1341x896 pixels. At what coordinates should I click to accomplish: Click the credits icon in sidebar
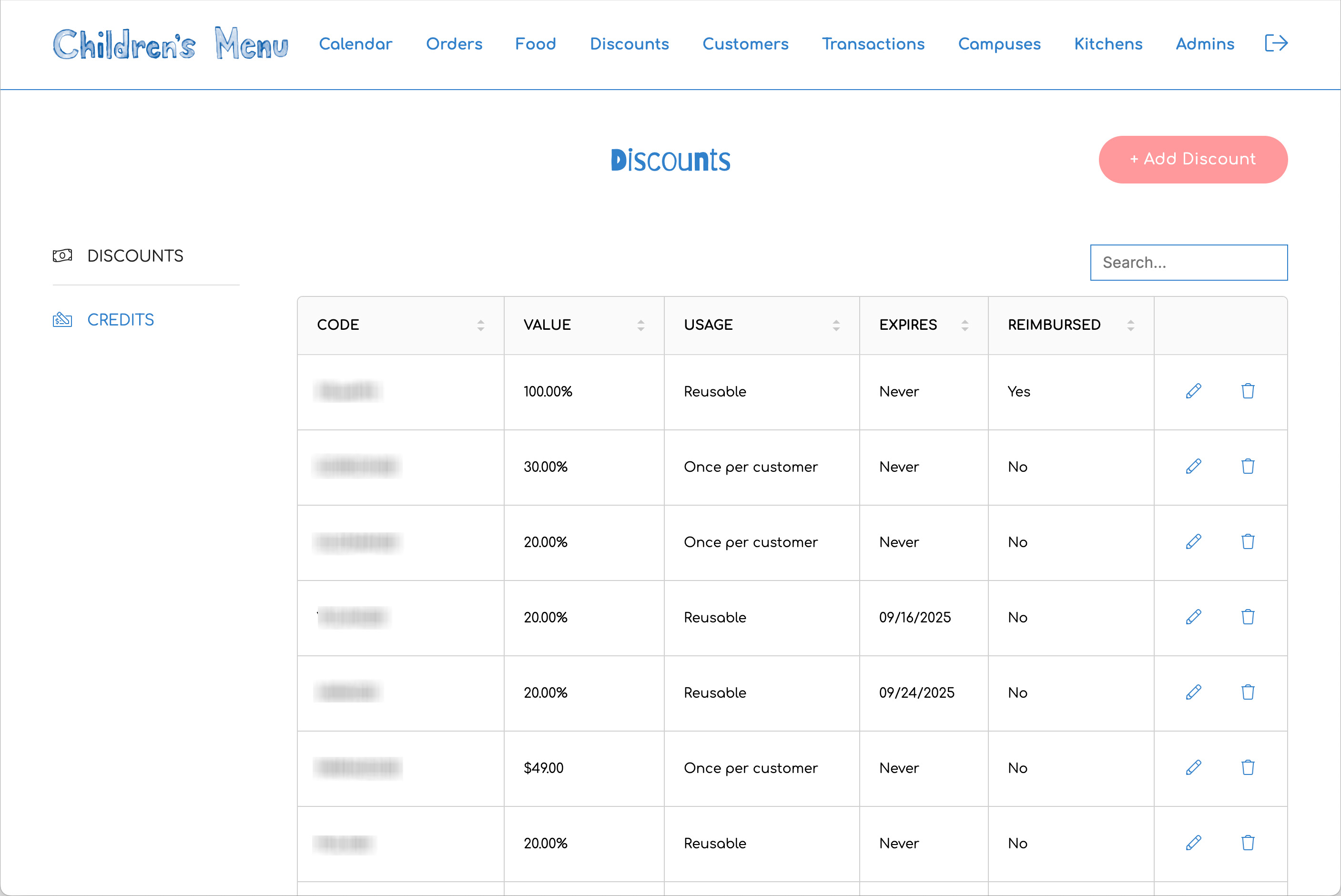tap(62, 319)
